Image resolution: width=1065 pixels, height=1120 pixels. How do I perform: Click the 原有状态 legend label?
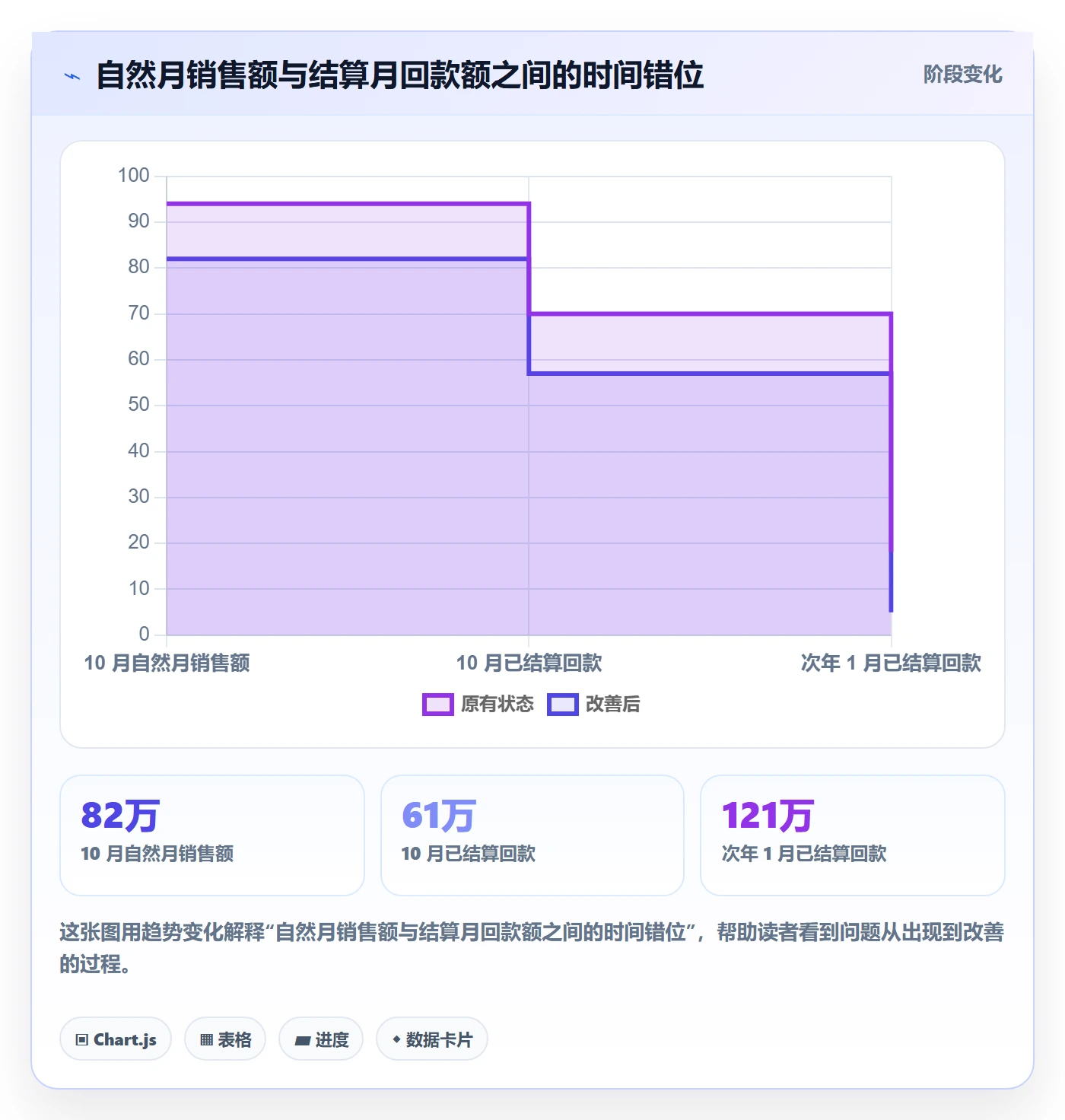pyautogui.click(x=498, y=705)
